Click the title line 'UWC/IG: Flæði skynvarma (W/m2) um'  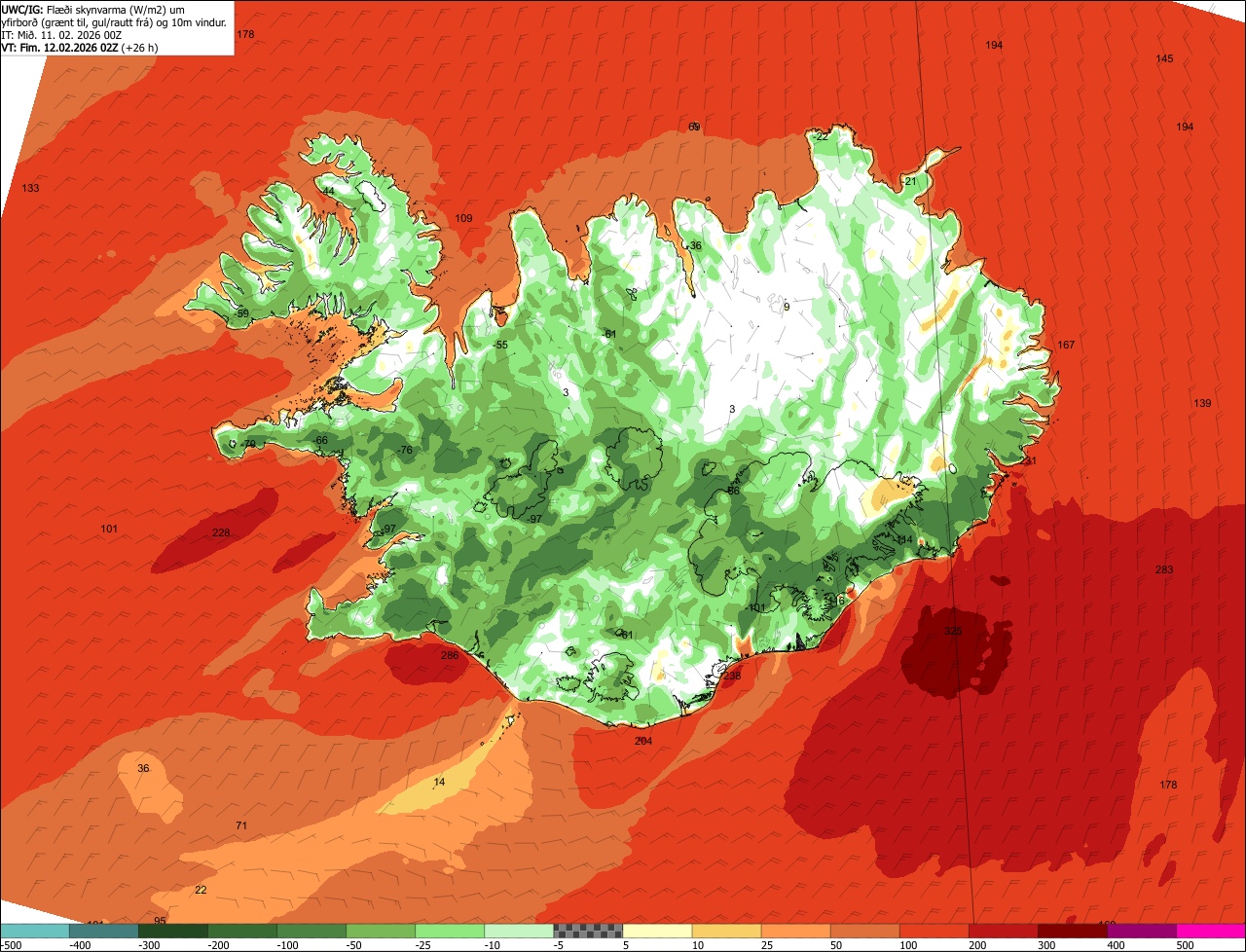93,9
